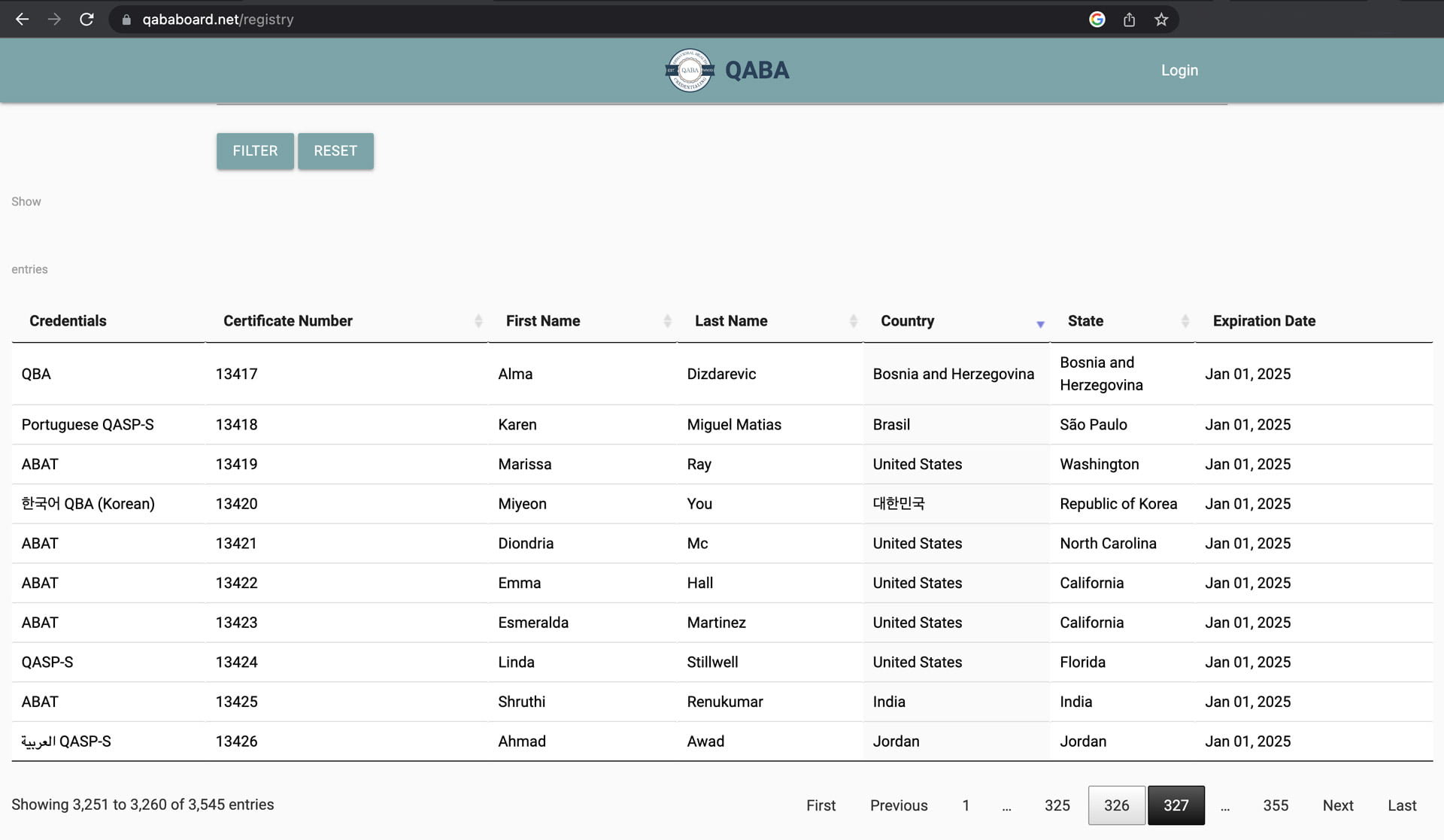1444x840 pixels.
Task: Go to page 326
Action: tap(1116, 805)
